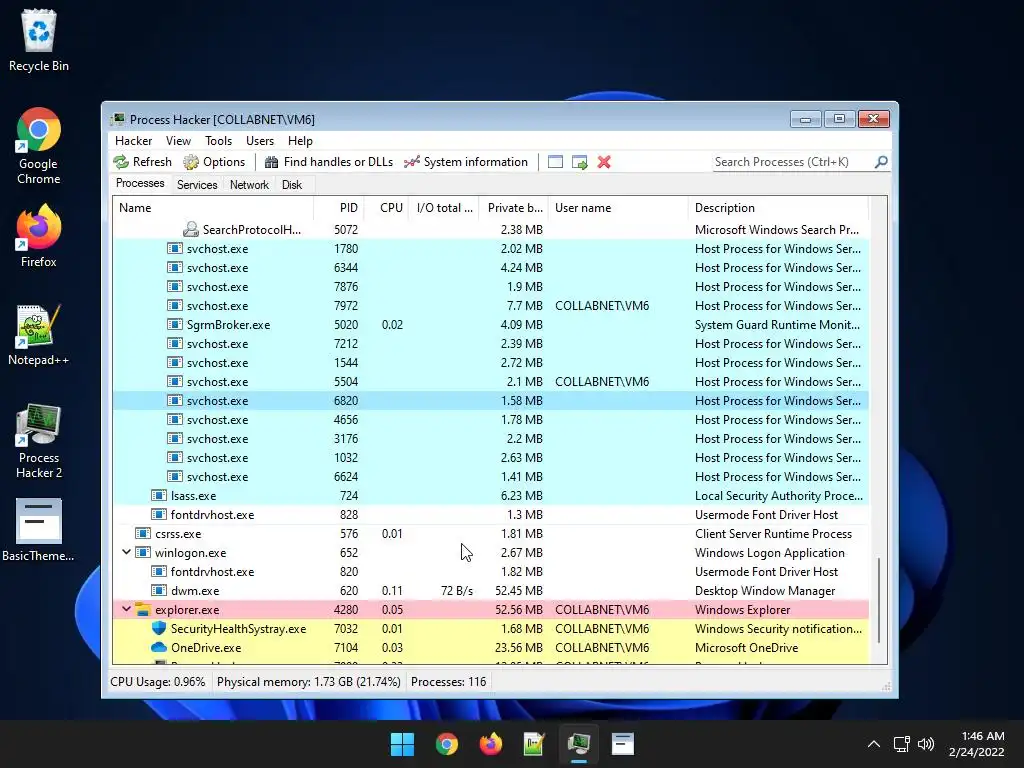Sort by the Name column header
The width and height of the screenshot is (1024, 768).
click(213, 208)
